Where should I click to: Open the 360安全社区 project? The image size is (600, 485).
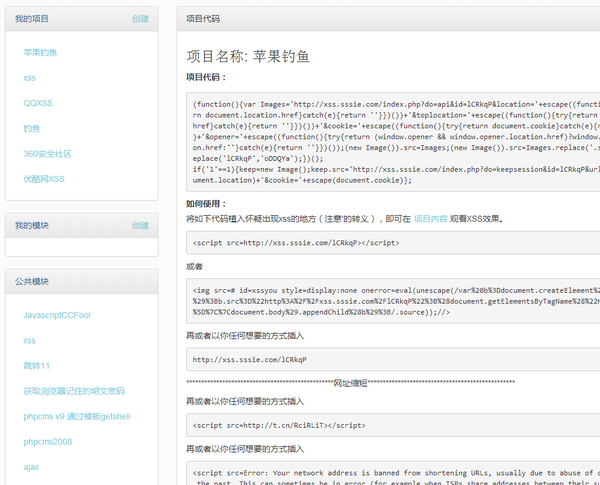pos(47,154)
